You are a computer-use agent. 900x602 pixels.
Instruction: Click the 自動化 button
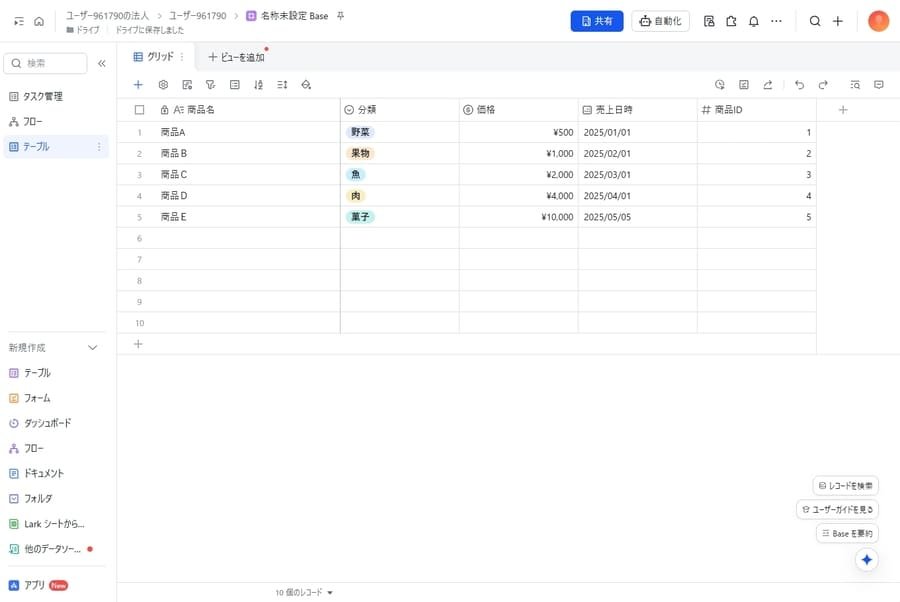[x=660, y=21]
